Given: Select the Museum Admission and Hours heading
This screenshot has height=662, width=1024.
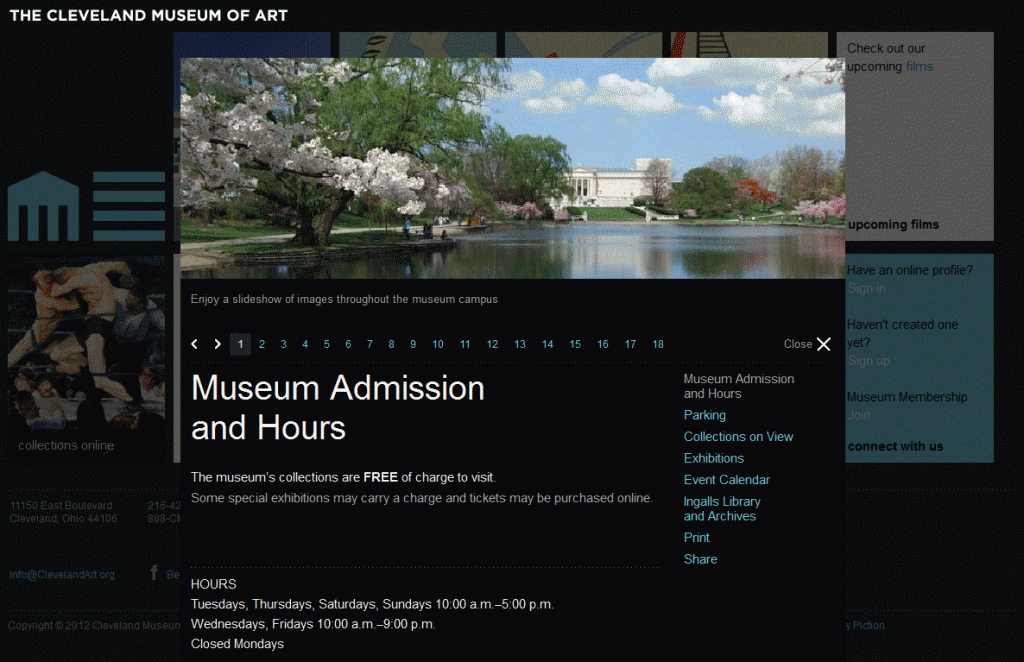Looking at the screenshot, I should (x=338, y=407).
